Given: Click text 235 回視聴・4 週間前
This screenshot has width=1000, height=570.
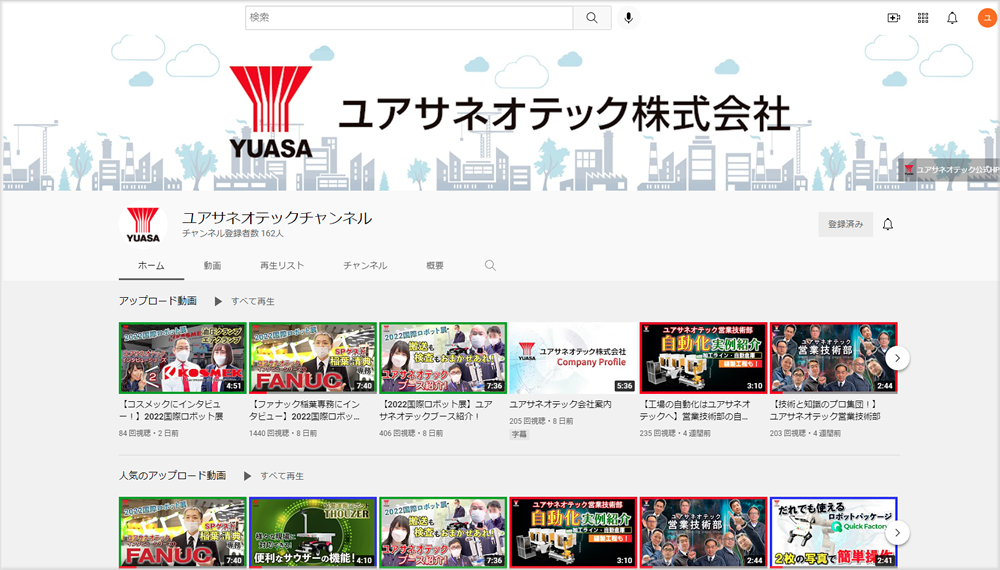Looking at the screenshot, I should pyautogui.click(x=675, y=433).
